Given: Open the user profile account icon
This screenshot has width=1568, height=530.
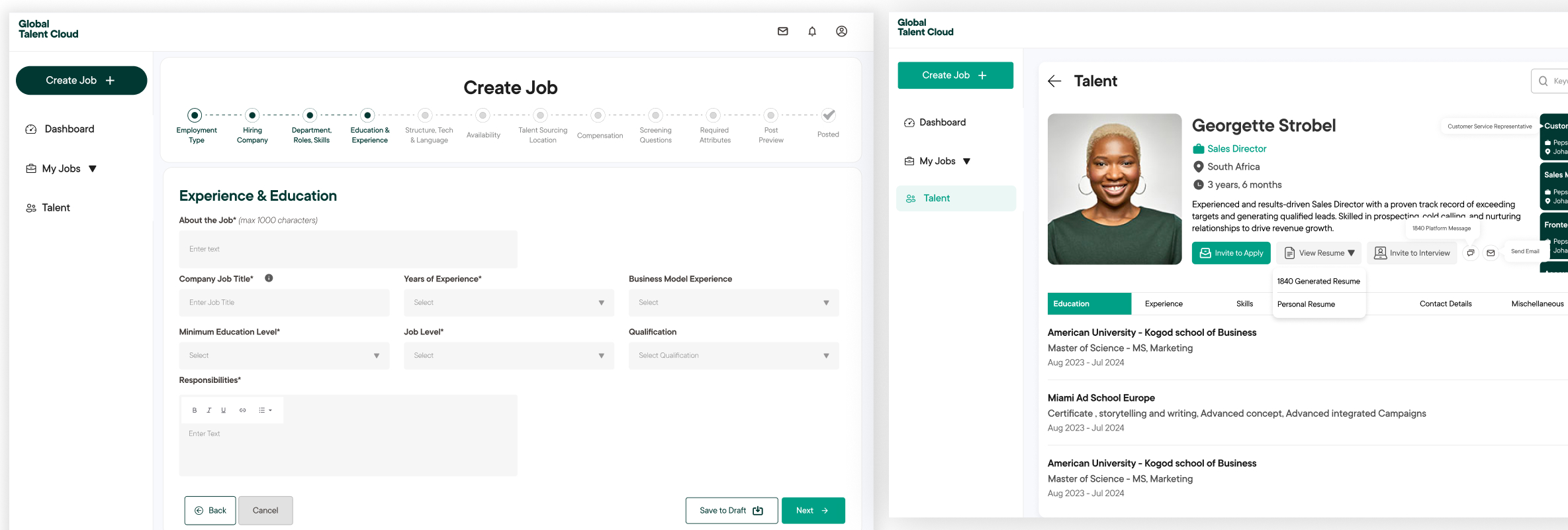Looking at the screenshot, I should pos(841,31).
